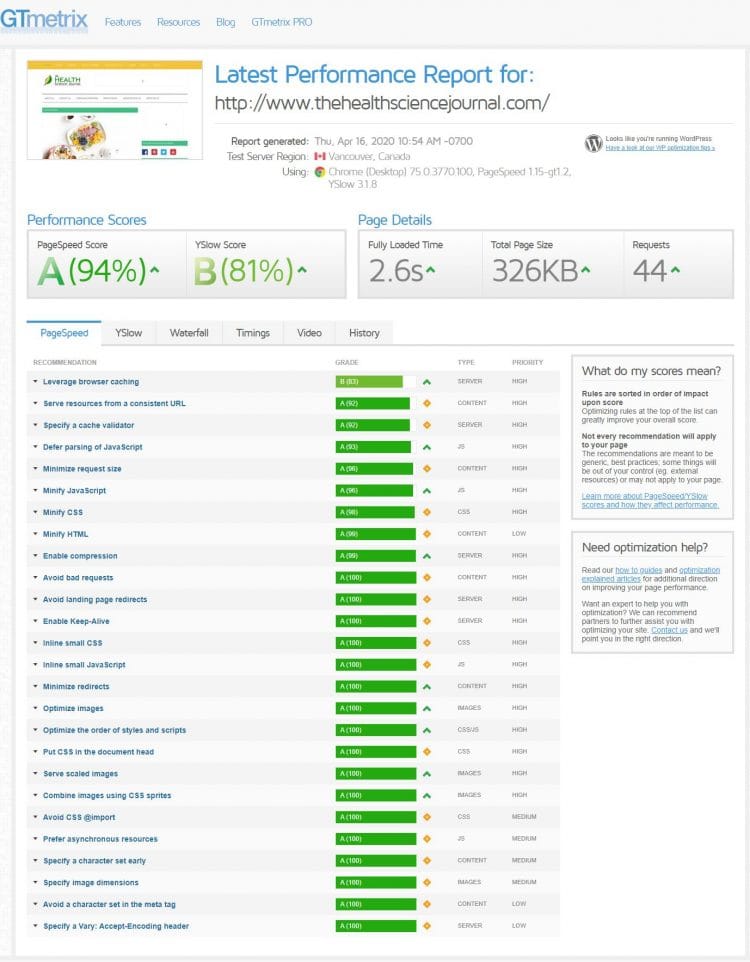This screenshot has width=750, height=962.
Task: Click green arrow in Defer parsing of JavaScript row
Action: [x=427, y=447]
